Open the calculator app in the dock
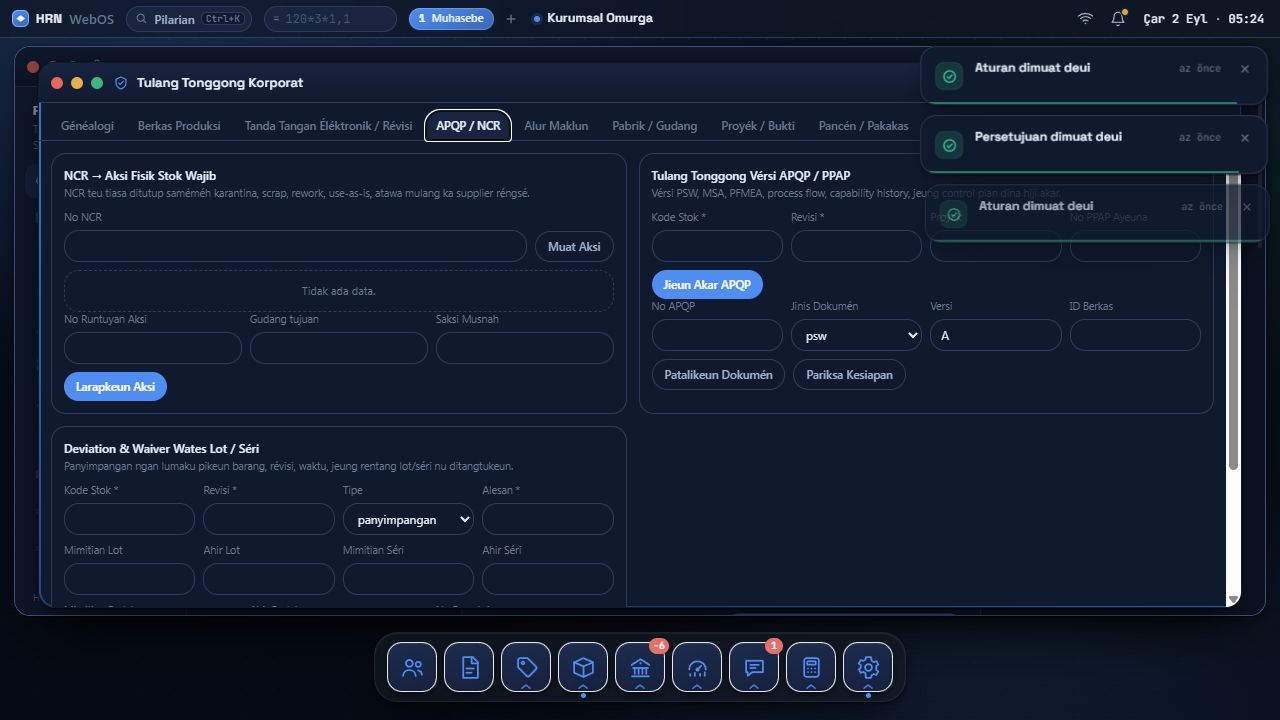Viewport: 1280px width, 720px height. (811, 667)
